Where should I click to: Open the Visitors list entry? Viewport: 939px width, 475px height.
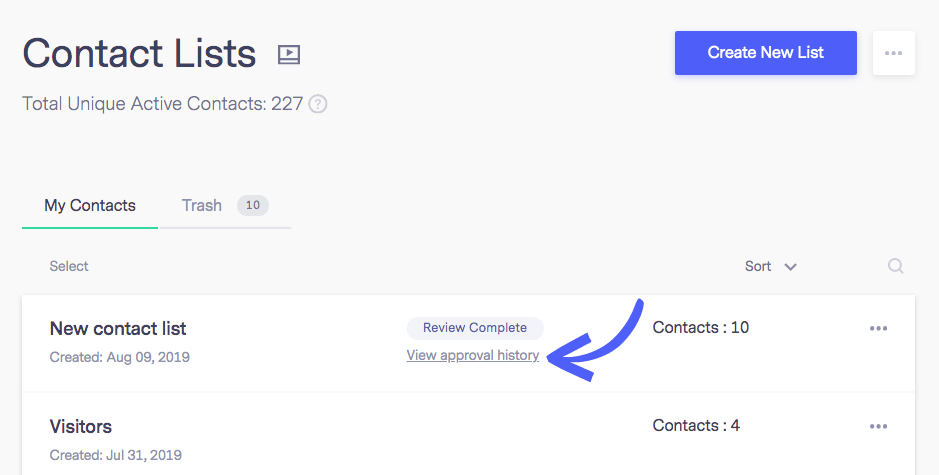click(81, 426)
